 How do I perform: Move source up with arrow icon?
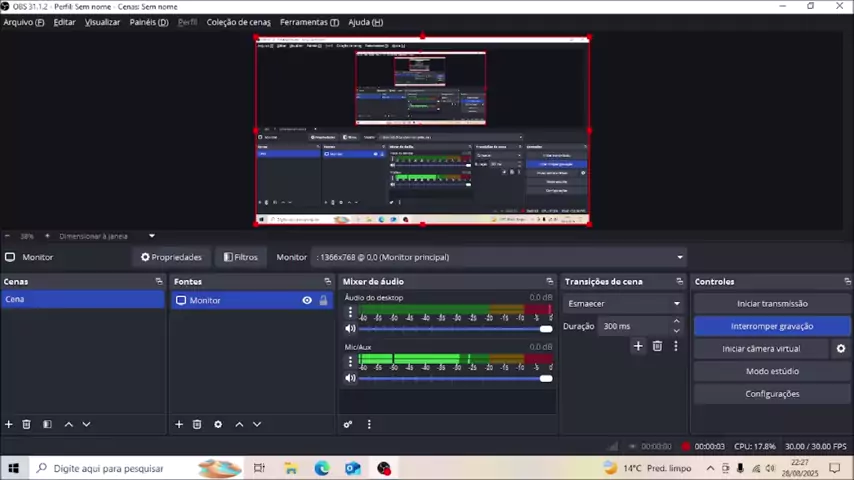(239, 424)
